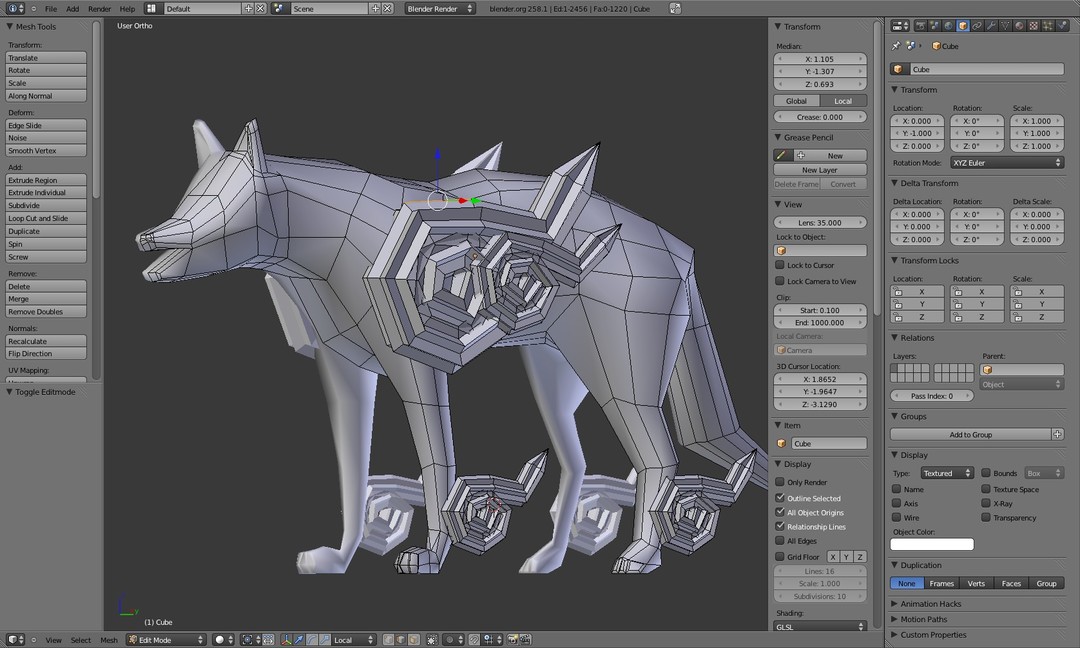This screenshot has width=1080, height=648.
Task: Toggle the 3D manipulator axes icon
Action: (x=286, y=640)
